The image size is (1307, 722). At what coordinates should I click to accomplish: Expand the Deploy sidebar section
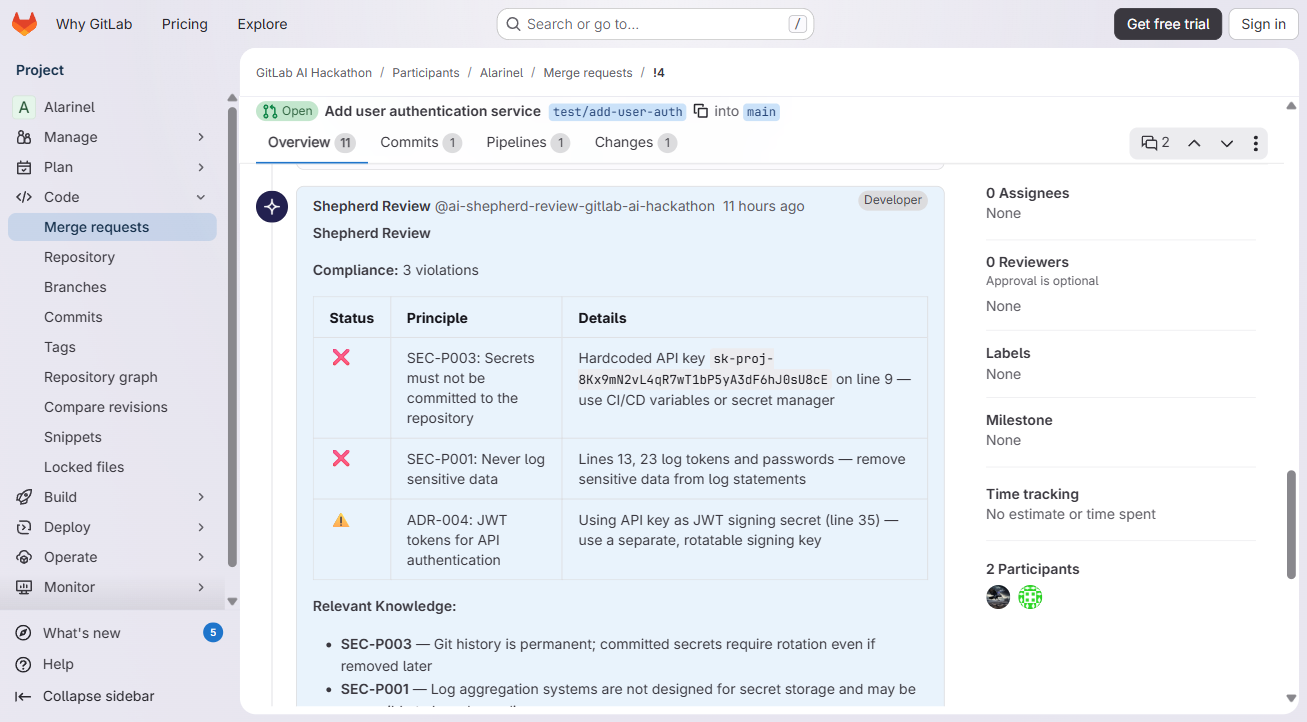coord(201,527)
